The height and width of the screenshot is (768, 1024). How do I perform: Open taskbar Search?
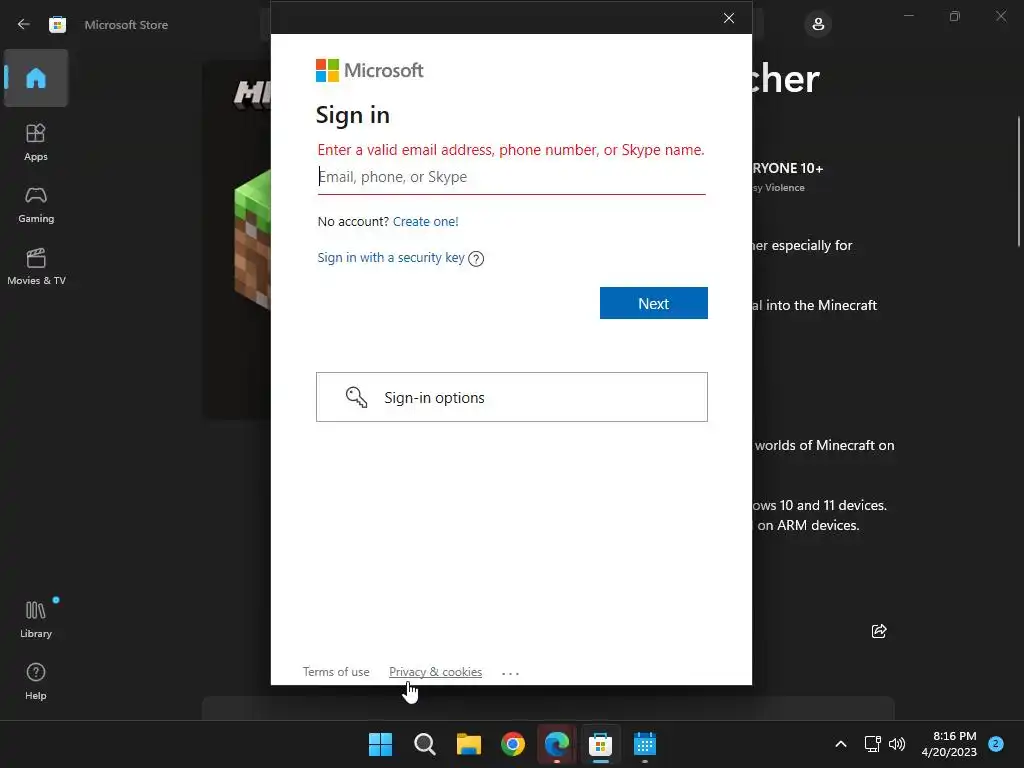click(424, 744)
